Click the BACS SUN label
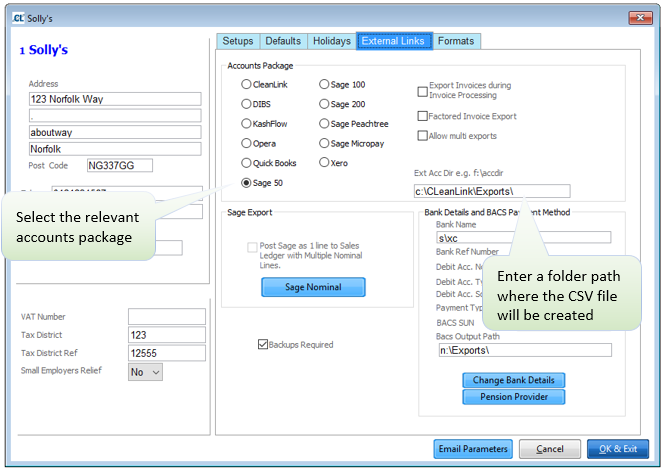 [455, 323]
